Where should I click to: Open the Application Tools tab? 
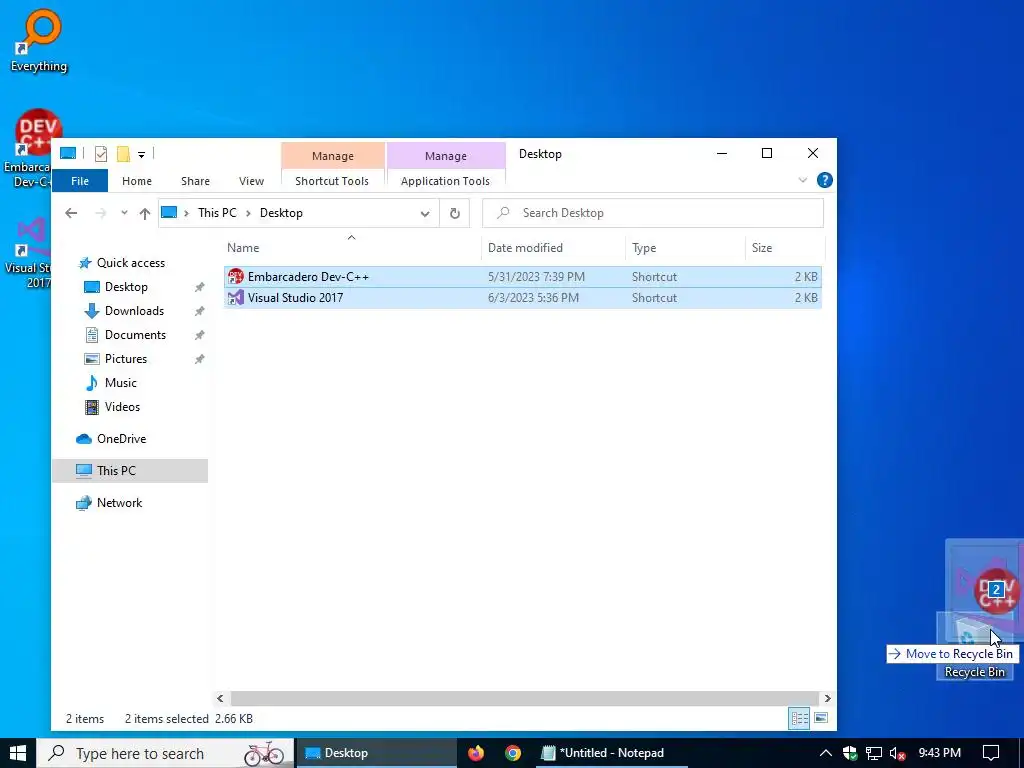[x=445, y=181]
